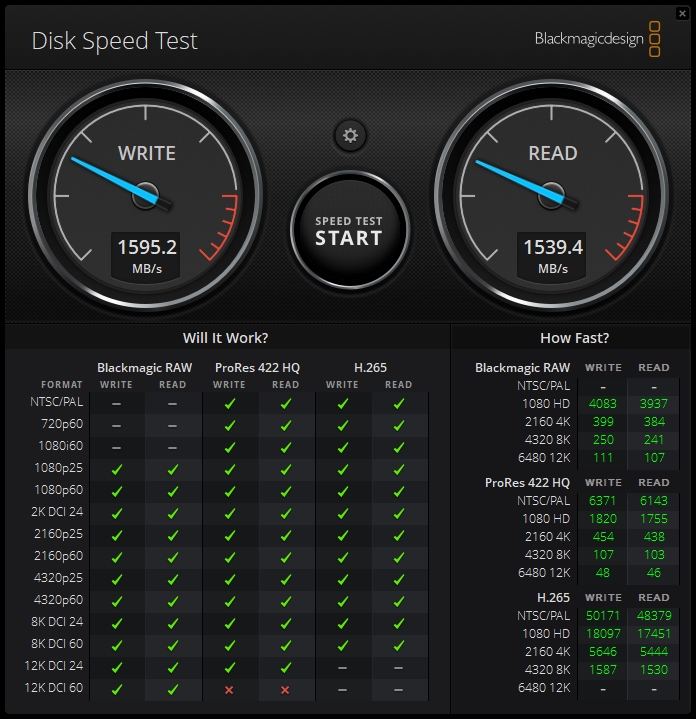The height and width of the screenshot is (719, 696).
Task: Click the Blackmagicdesign logo
Action: [597, 39]
